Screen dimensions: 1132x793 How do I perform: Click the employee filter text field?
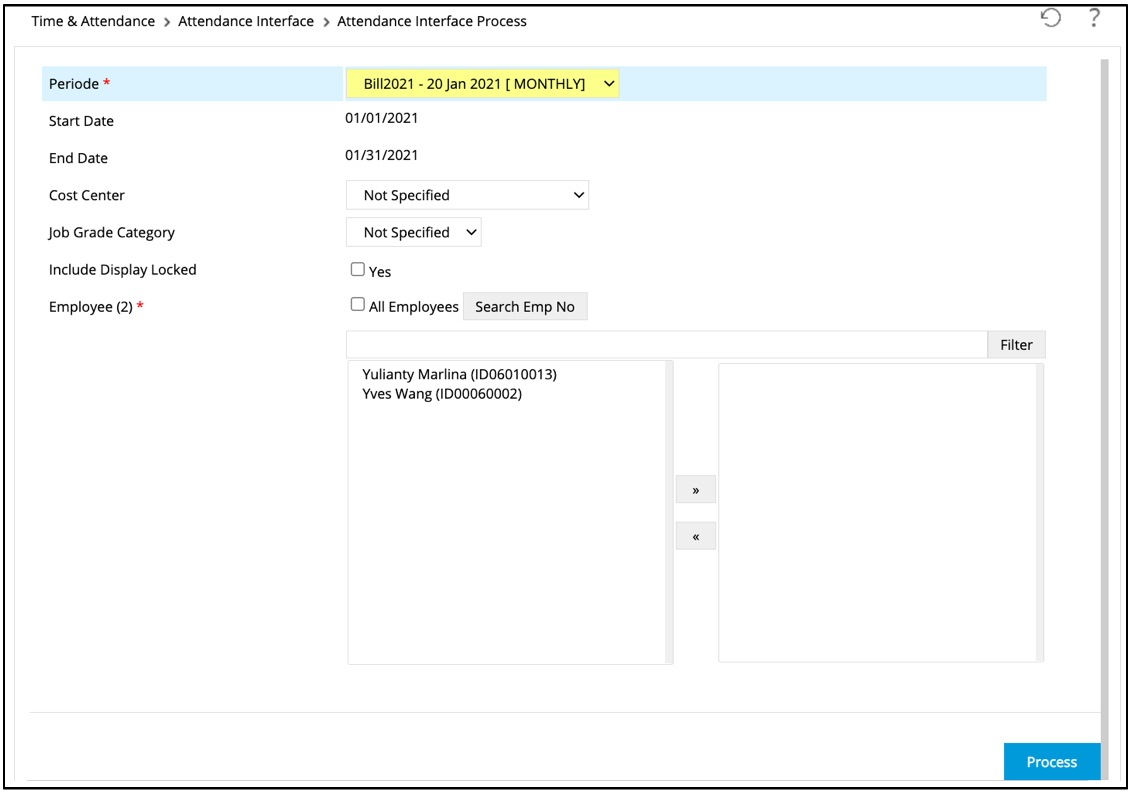(x=666, y=345)
